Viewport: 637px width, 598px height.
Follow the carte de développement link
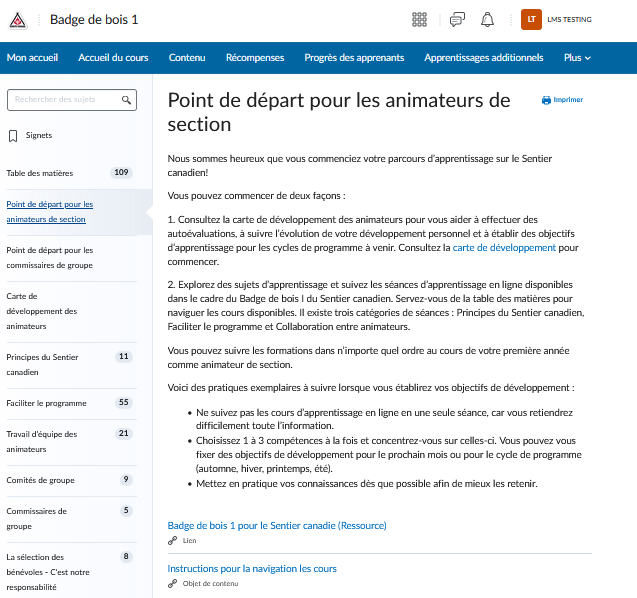tap(504, 246)
